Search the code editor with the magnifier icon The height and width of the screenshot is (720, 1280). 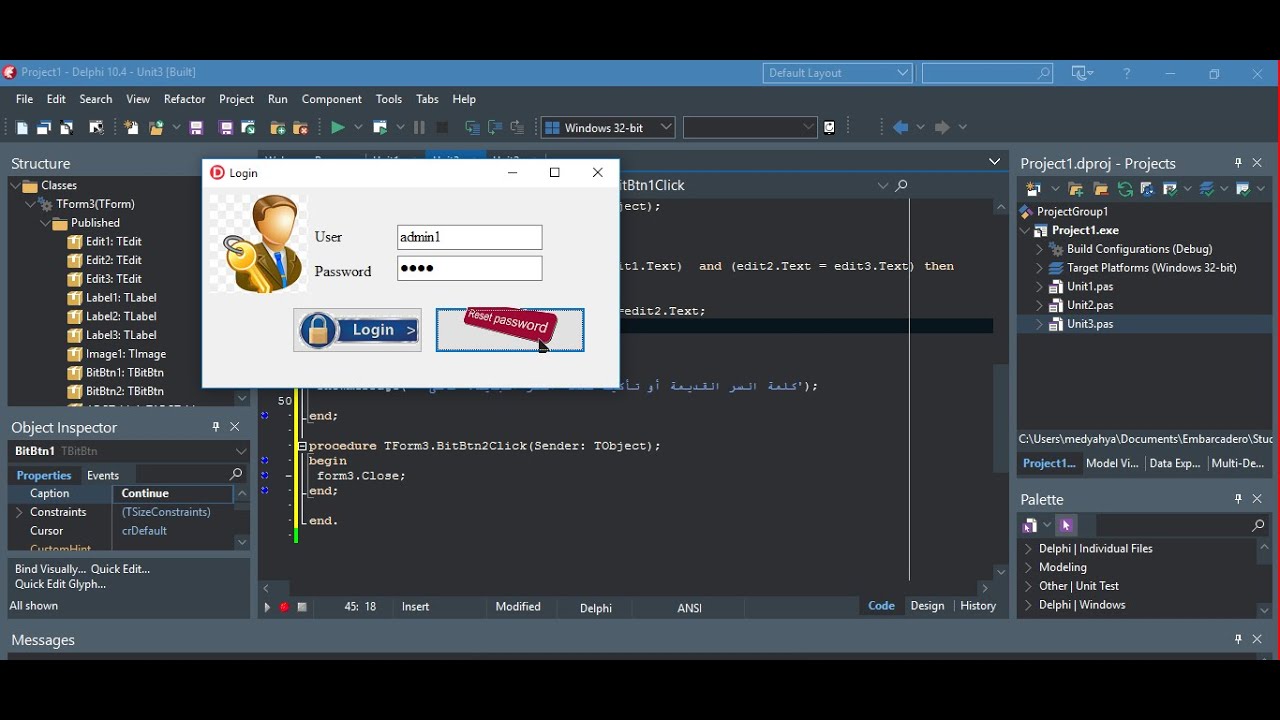(903, 186)
